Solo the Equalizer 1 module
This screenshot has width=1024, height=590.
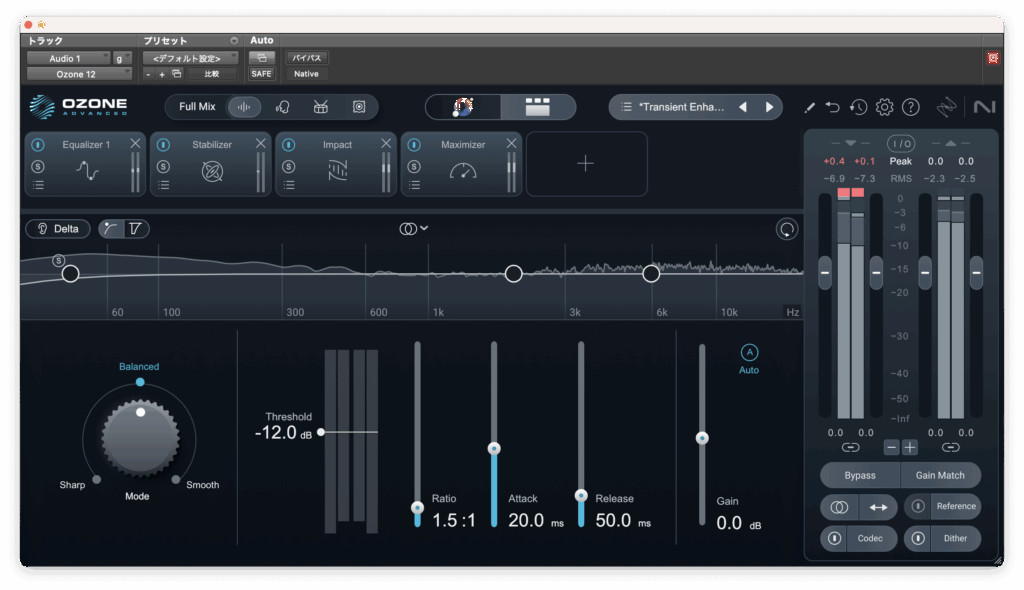[38, 165]
